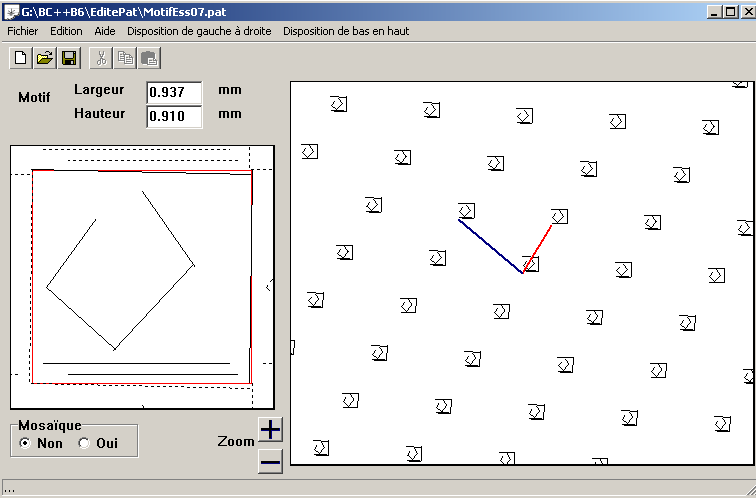
Task: Click the Save floppy disk icon
Action: [69, 58]
